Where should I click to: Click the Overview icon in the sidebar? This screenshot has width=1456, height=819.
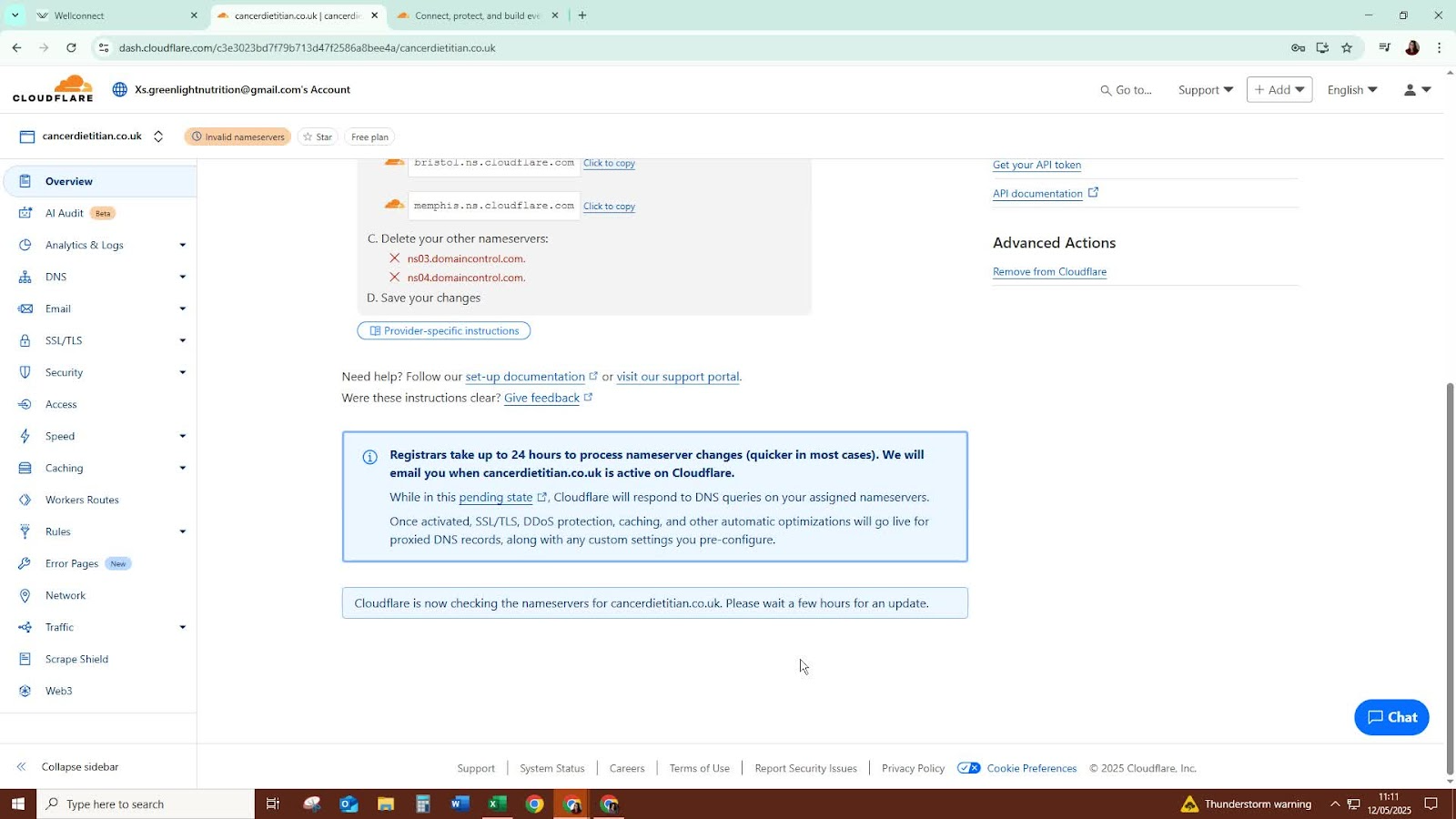point(25,181)
